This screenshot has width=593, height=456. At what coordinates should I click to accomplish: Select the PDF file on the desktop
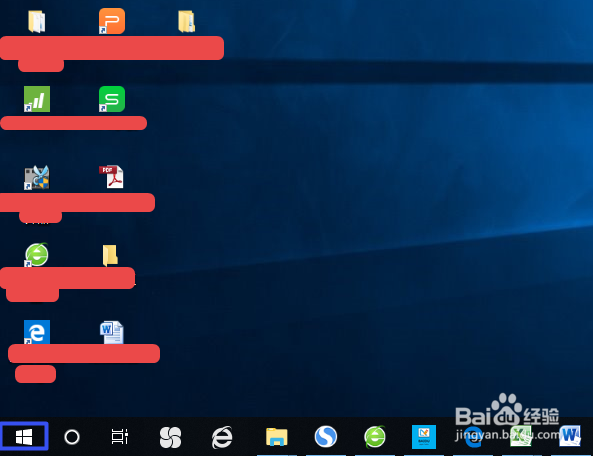[112, 177]
